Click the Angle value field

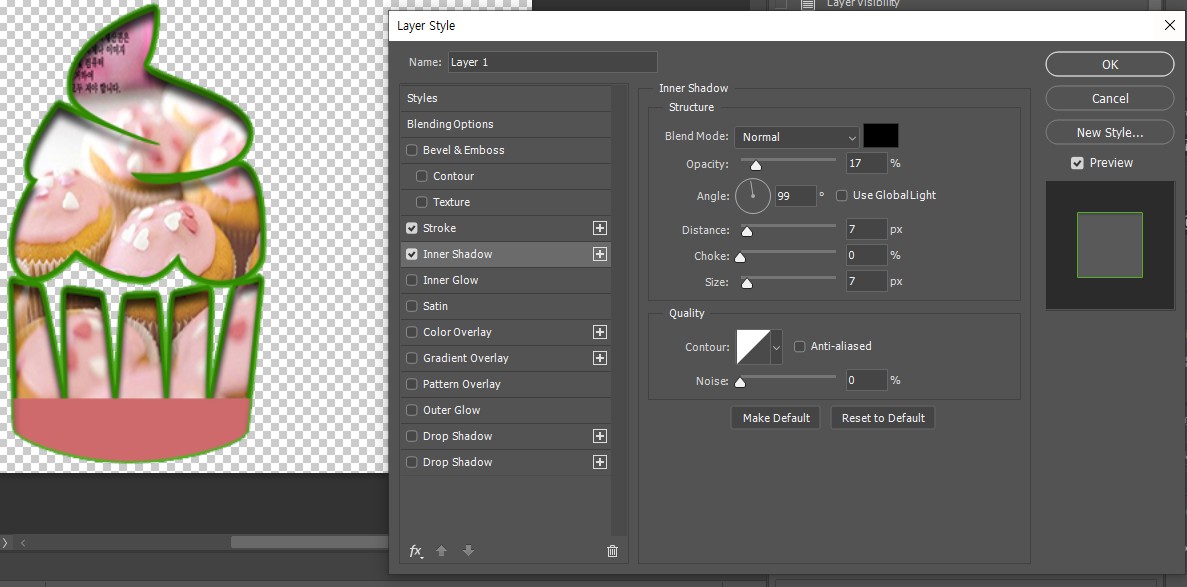tap(795, 196)
